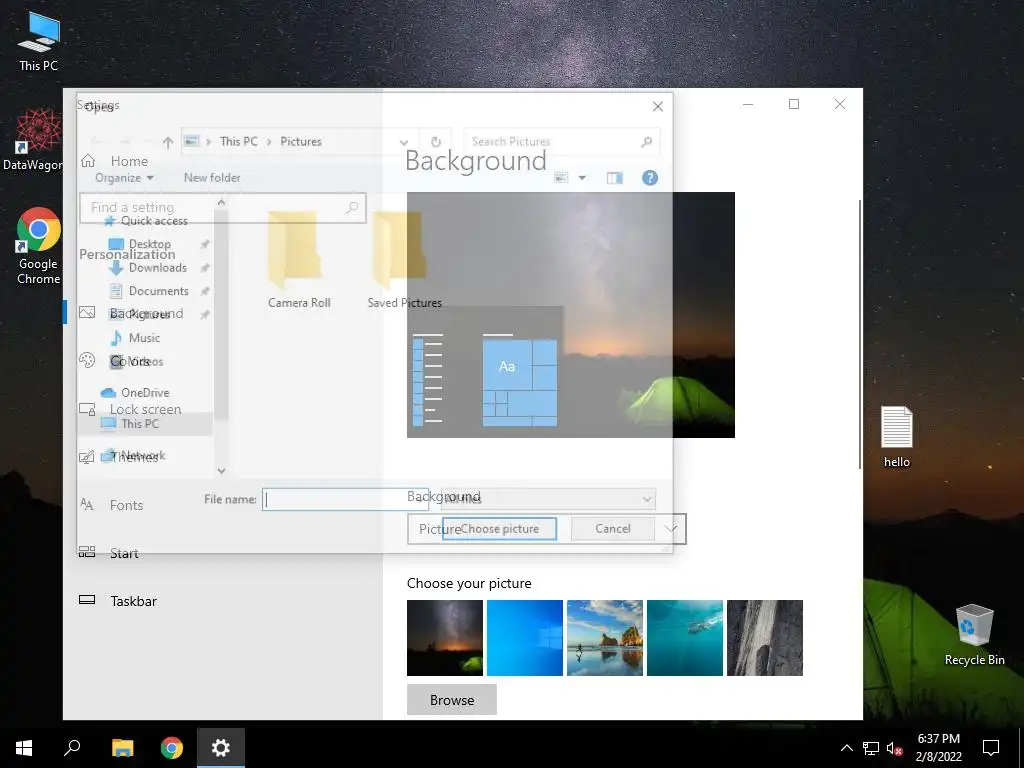The image size is (1024, 768).
Task: Select the blue Windows logo wallpaper thumbnail
Action: point(525,638)
